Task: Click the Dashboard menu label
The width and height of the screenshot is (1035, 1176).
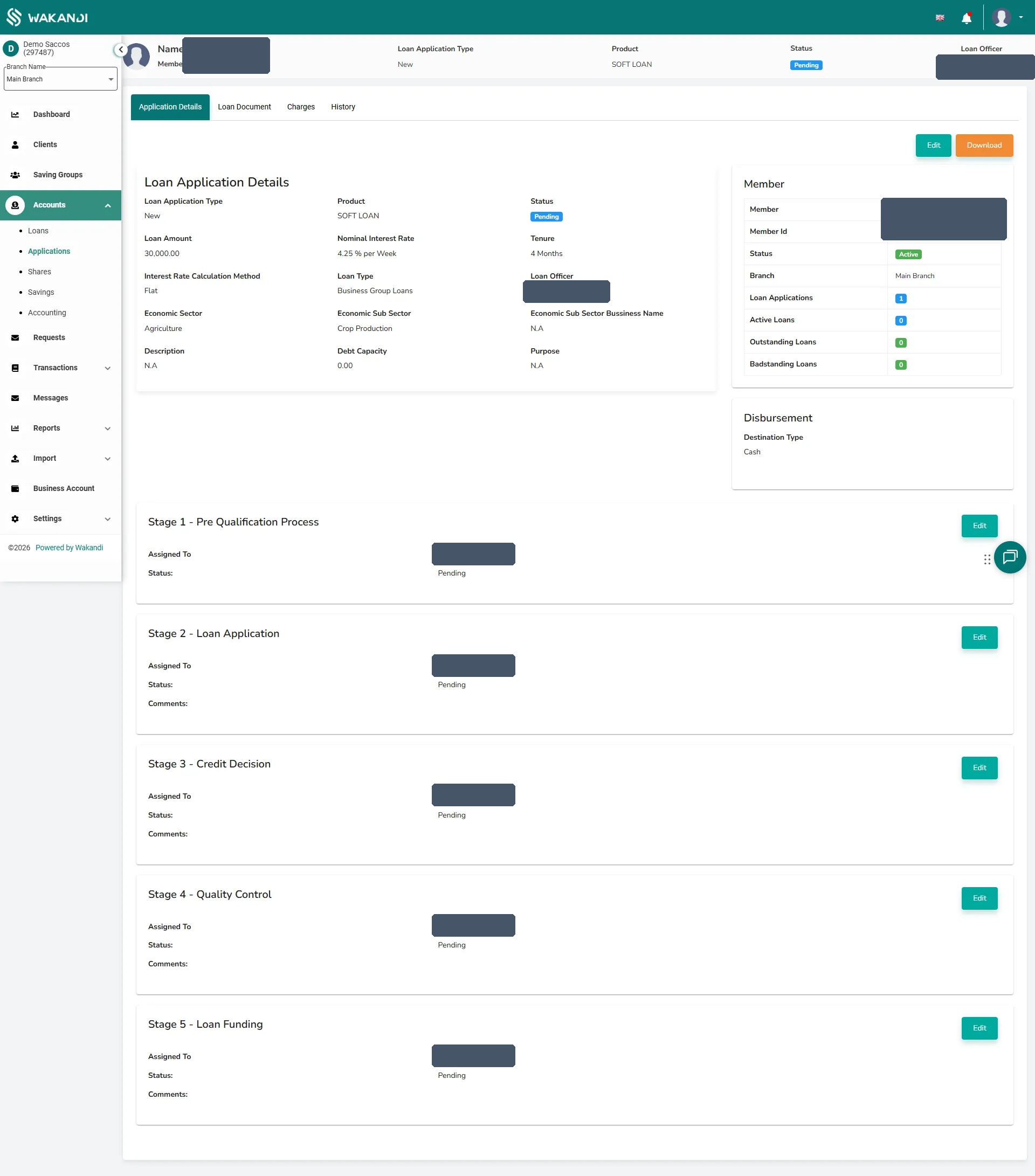Action: click(52, 114)
